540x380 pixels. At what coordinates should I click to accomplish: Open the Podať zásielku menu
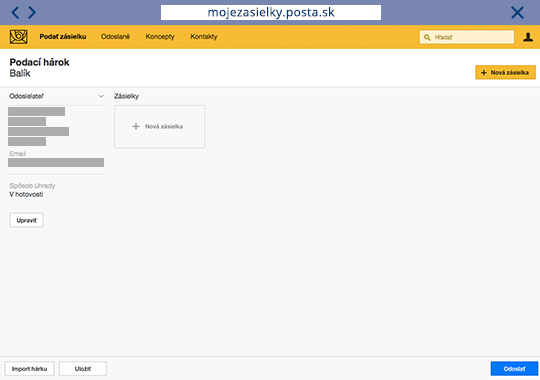click(63, 37)
